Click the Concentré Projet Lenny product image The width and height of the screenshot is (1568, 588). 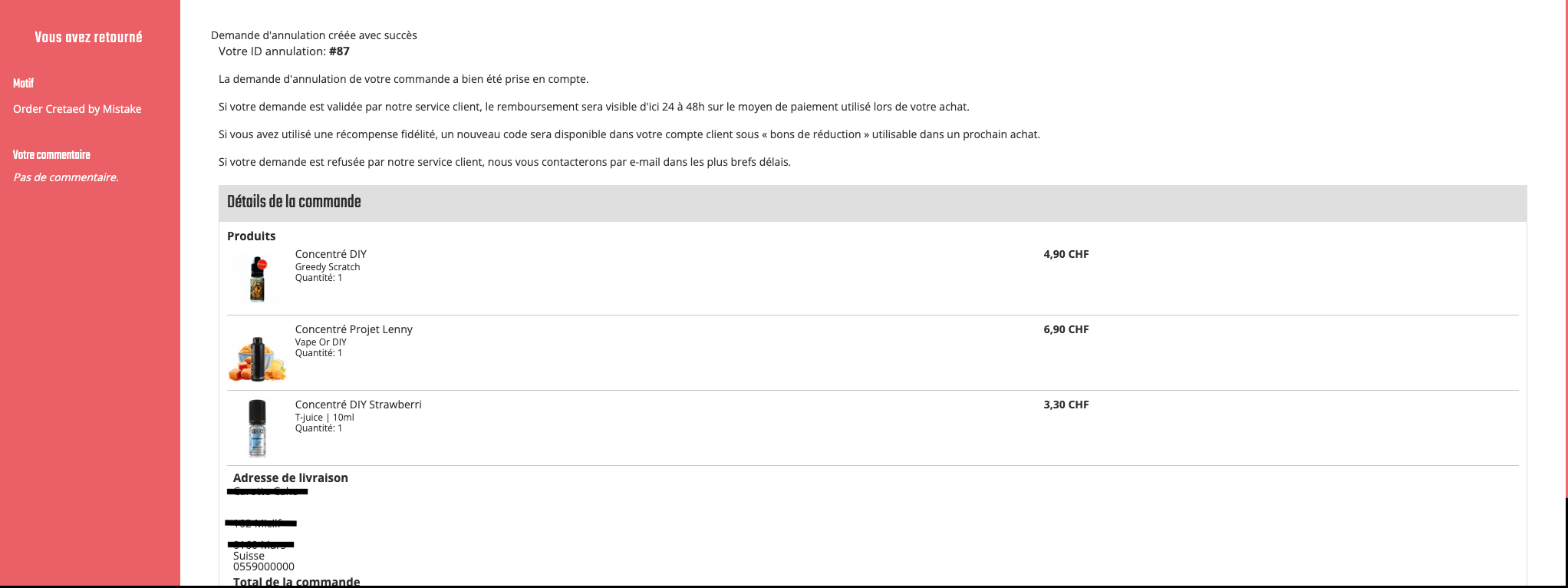point(258,353)
